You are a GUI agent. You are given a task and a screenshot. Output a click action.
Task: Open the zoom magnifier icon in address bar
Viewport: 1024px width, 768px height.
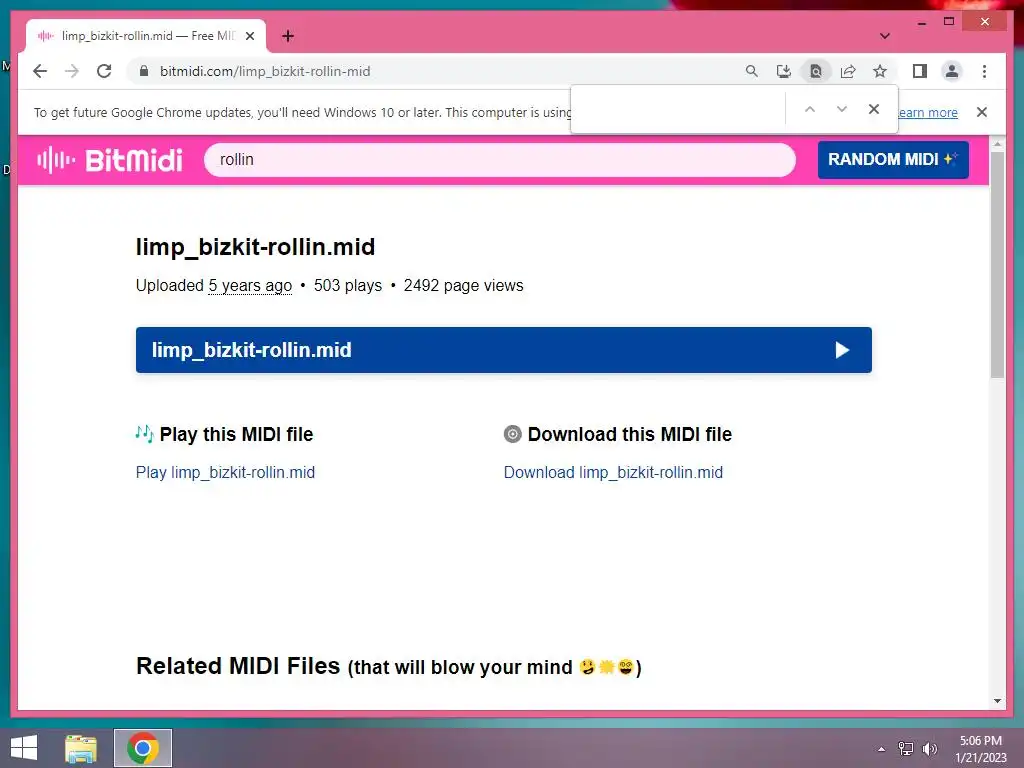pos(752,71)
